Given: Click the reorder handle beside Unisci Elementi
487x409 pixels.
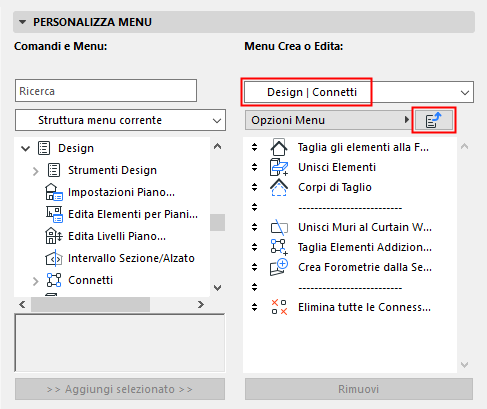Looking at the screenshot, I should pos(255,167).
